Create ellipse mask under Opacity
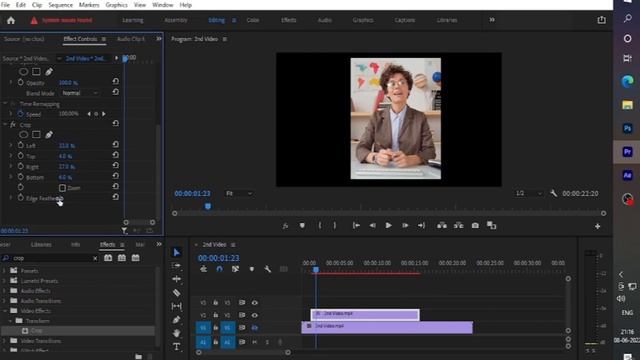The image size is (640, 360). click(24, 71)
